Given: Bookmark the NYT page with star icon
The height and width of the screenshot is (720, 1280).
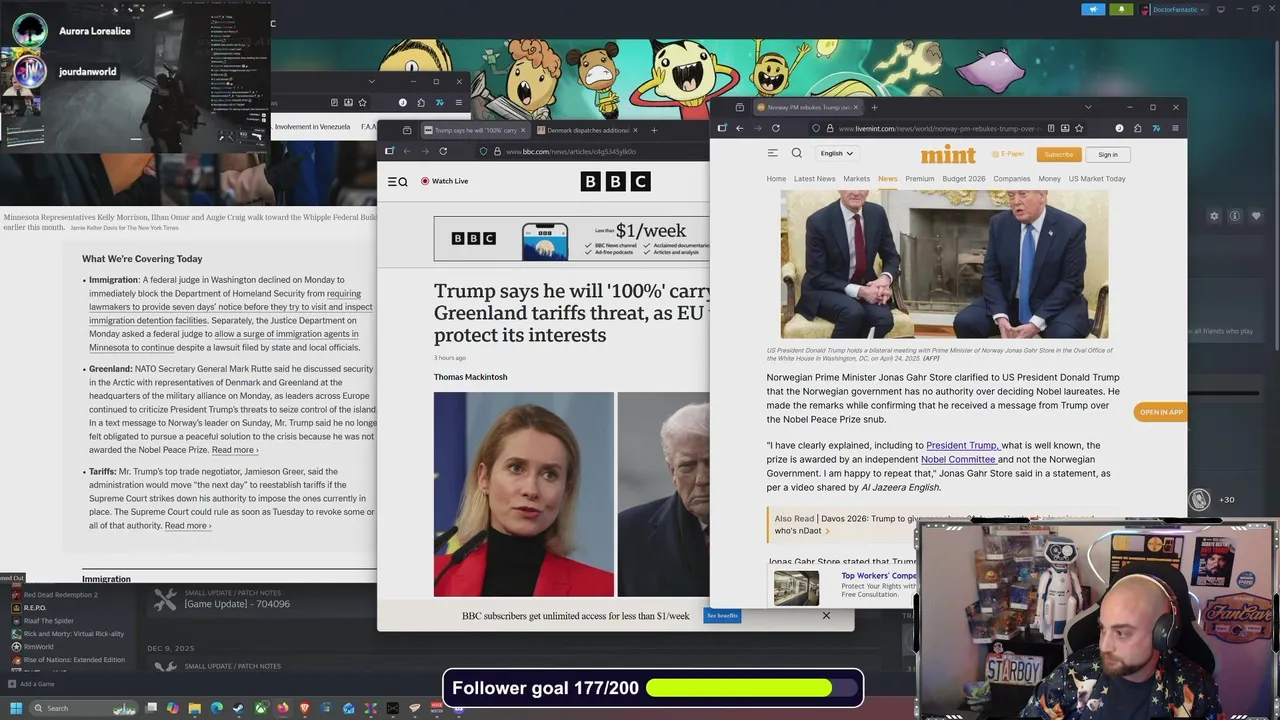Looking at the screenshot, I should [362, 102].
